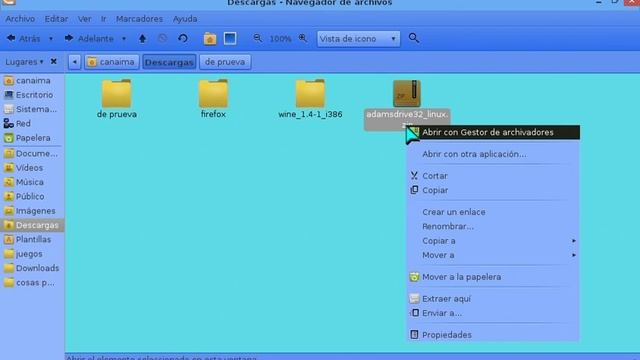Screen dimensions: 640x360
Task: Open the Lugares sidebar selector dropdown
Action: click(24, 62)
